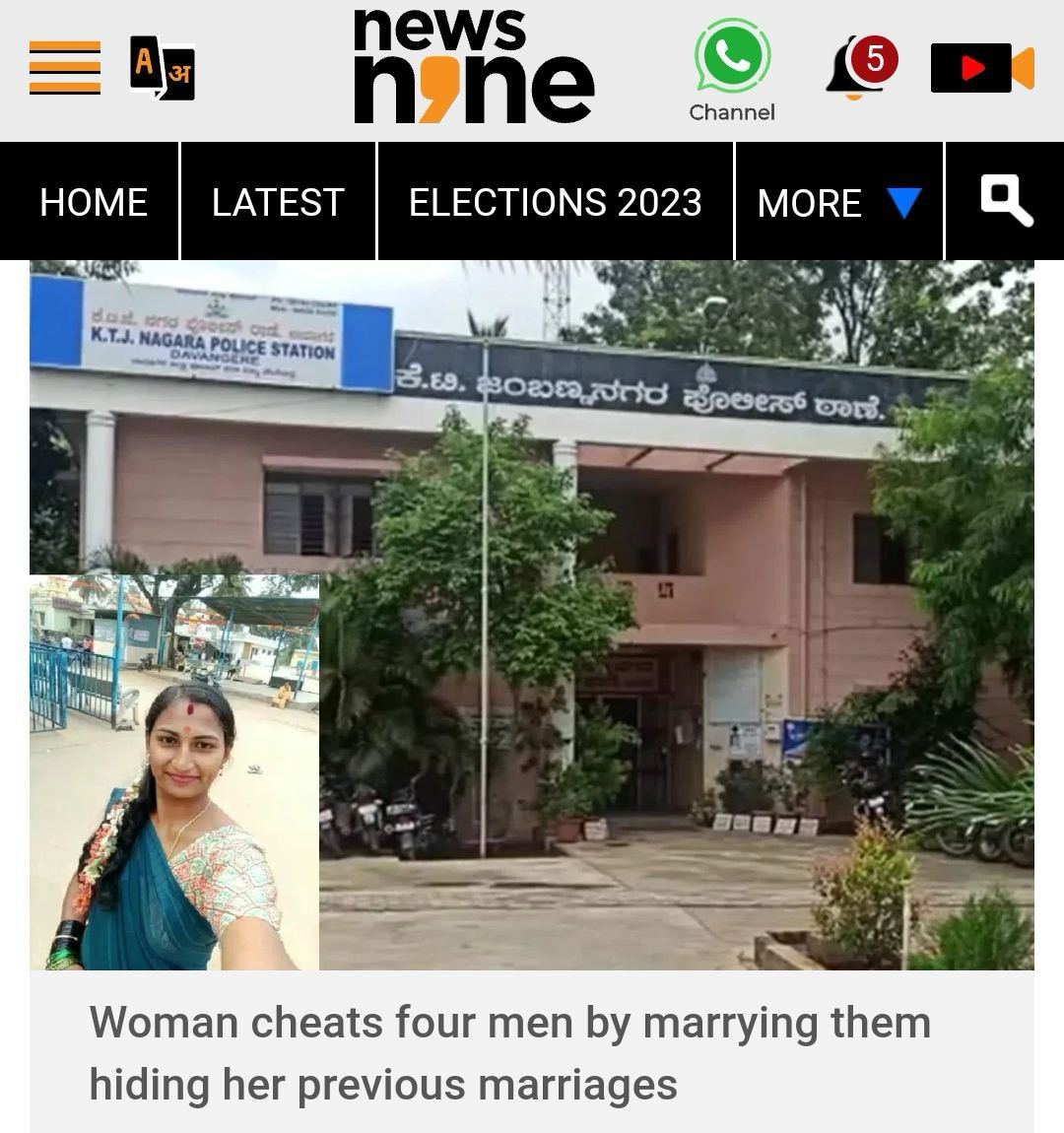The width and height of the screenshot is (1064, 1133).
Task: Go to News9 homepage logo
Action: click(474, 66)
